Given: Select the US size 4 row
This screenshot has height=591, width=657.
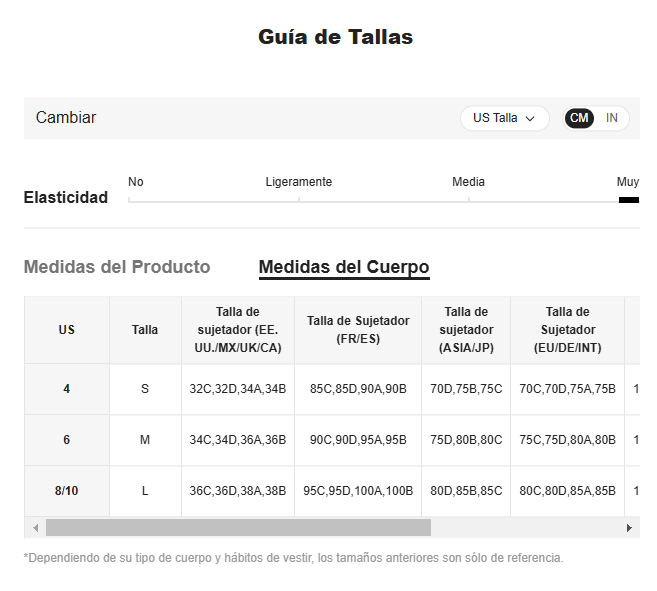Looking at the screenshot, I should (x=332, y=389).
